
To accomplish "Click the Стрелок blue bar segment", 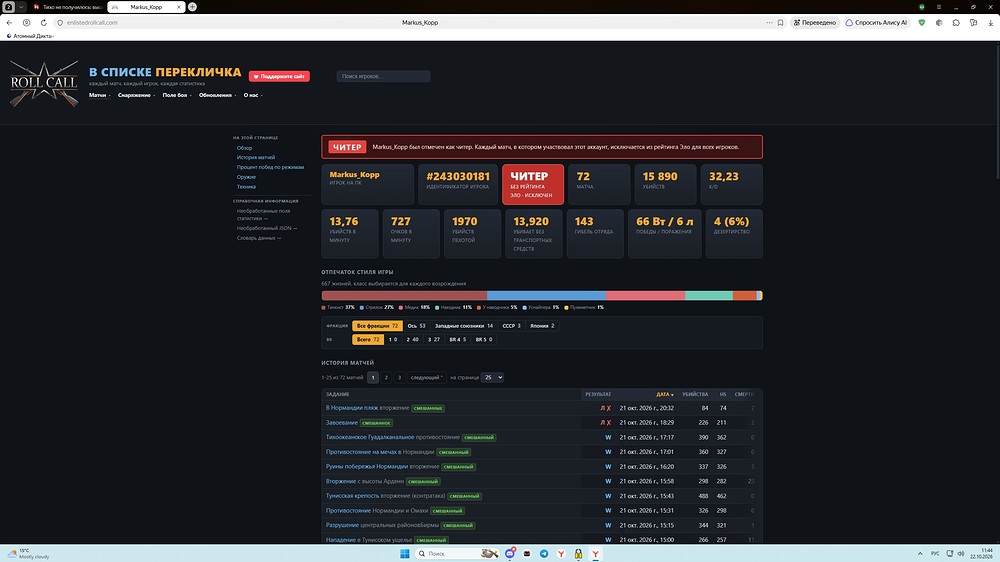I will tap(547, 295).
